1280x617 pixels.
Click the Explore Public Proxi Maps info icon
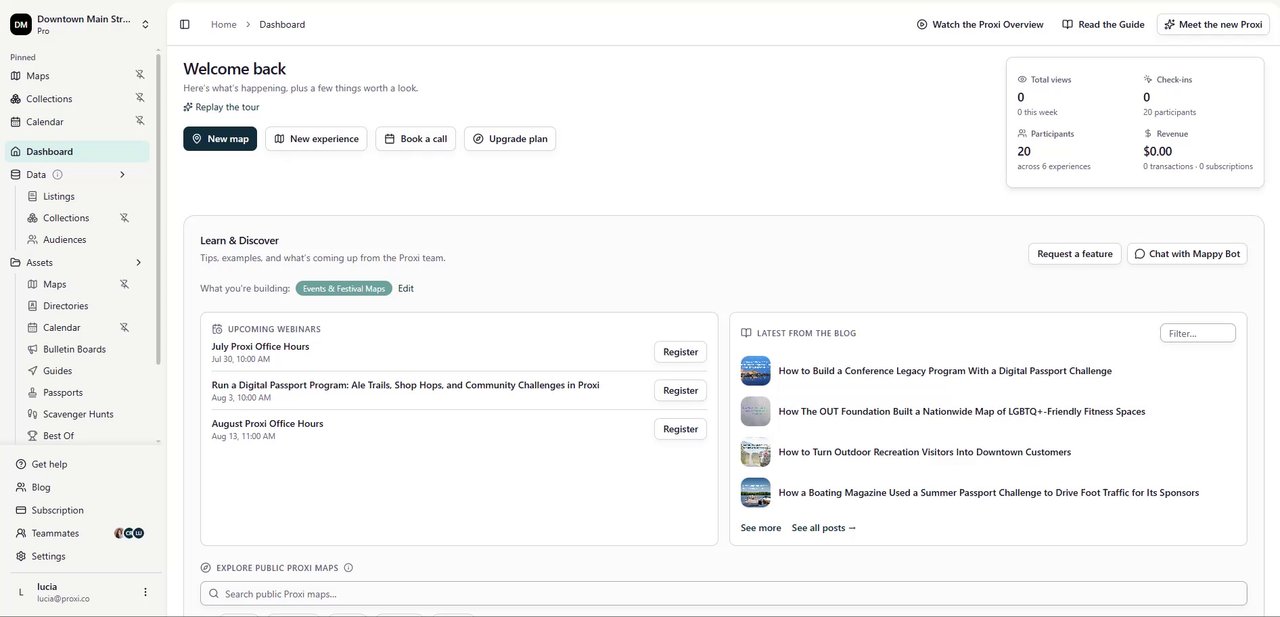pos(348,567)
